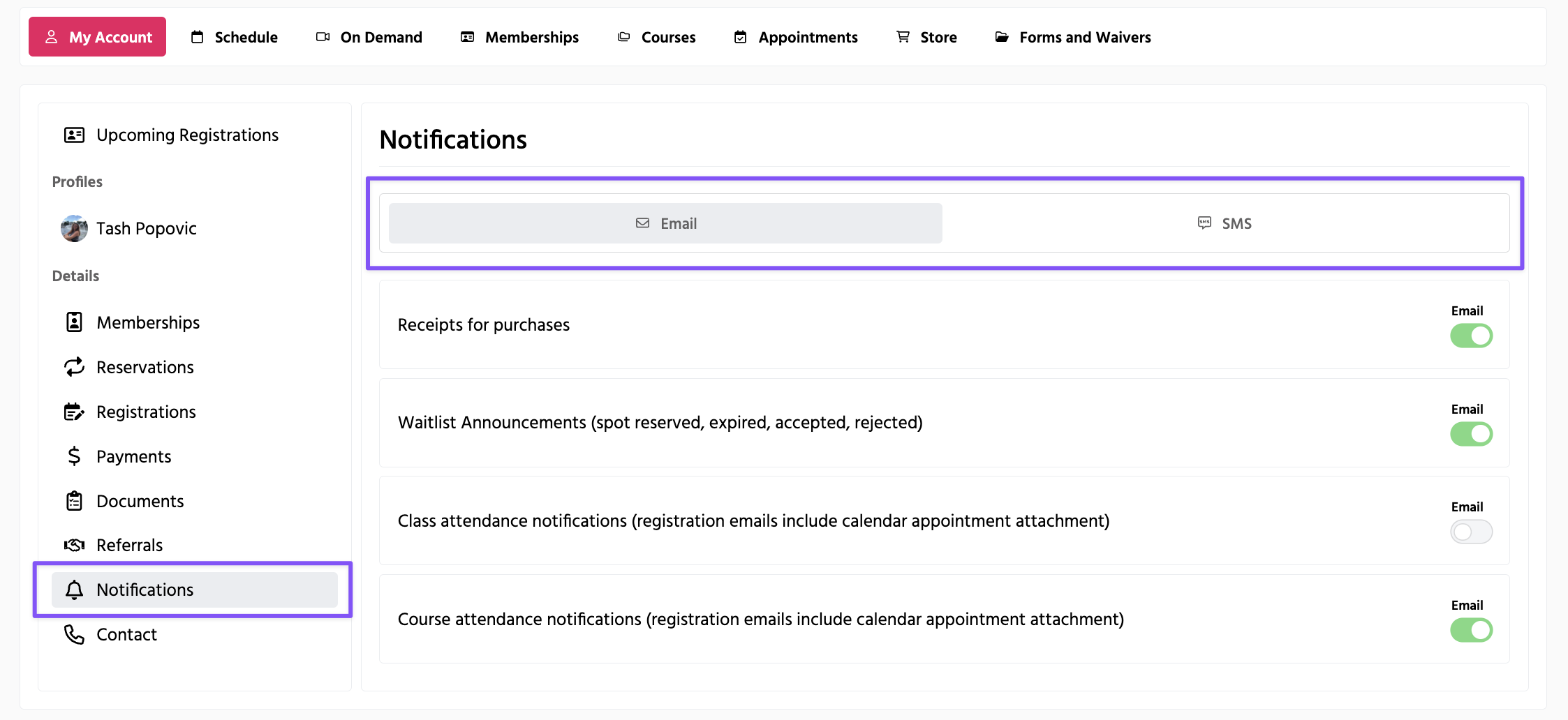Click the phone icon for Contact
This screenshot has height=720, width=1568.
click(74, 634)
